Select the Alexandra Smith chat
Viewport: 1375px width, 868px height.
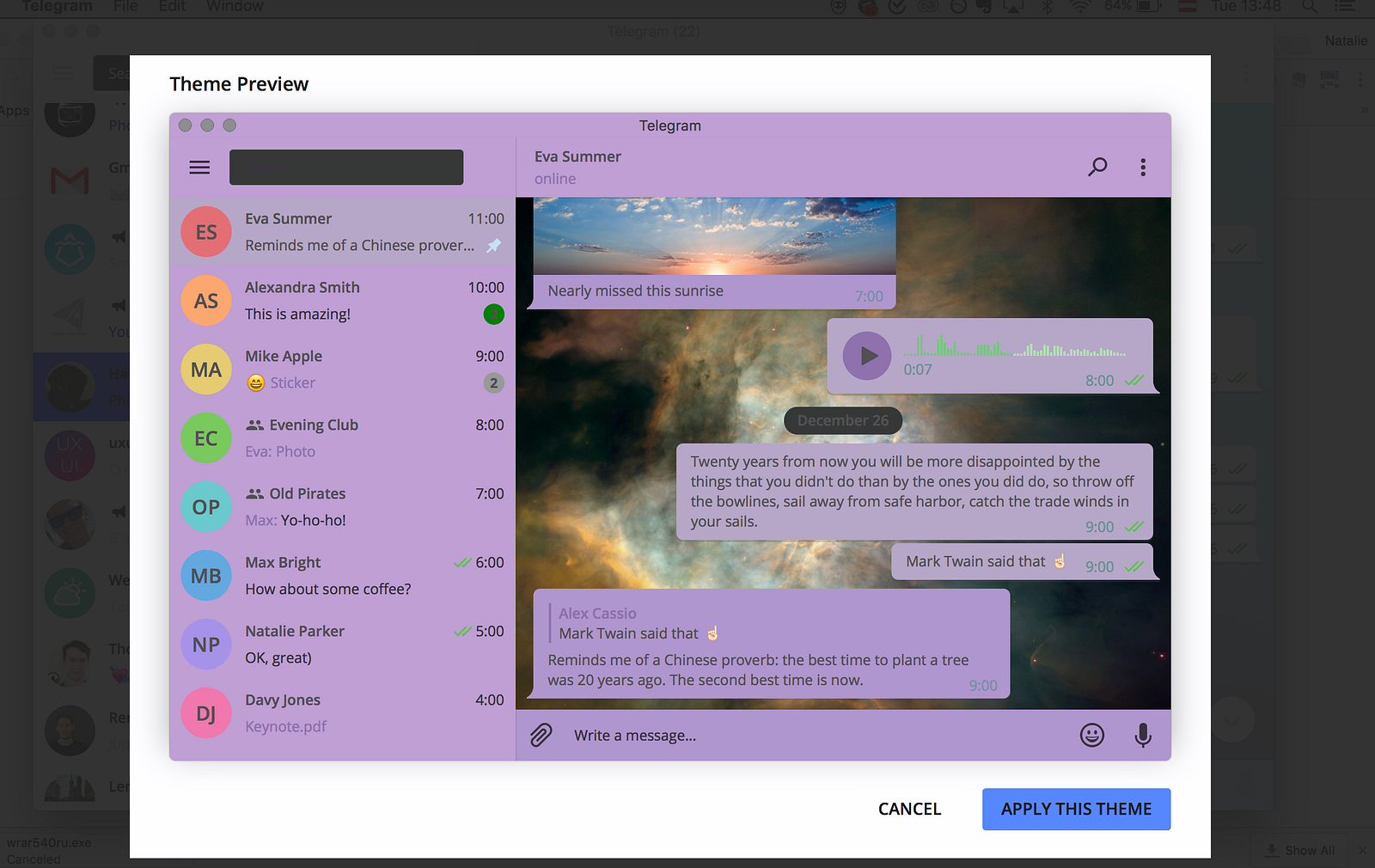coord(343,301)
